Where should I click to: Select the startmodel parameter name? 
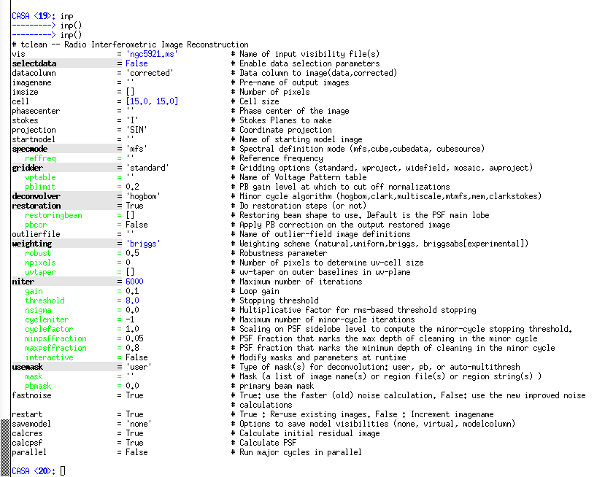coord(33,139)
